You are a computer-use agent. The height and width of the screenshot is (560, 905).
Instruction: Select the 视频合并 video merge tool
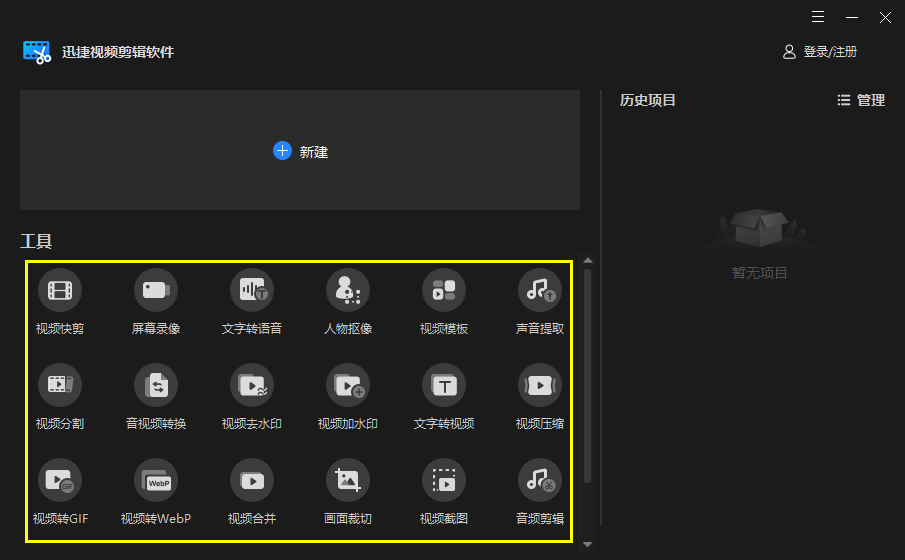tap(252, 481)
